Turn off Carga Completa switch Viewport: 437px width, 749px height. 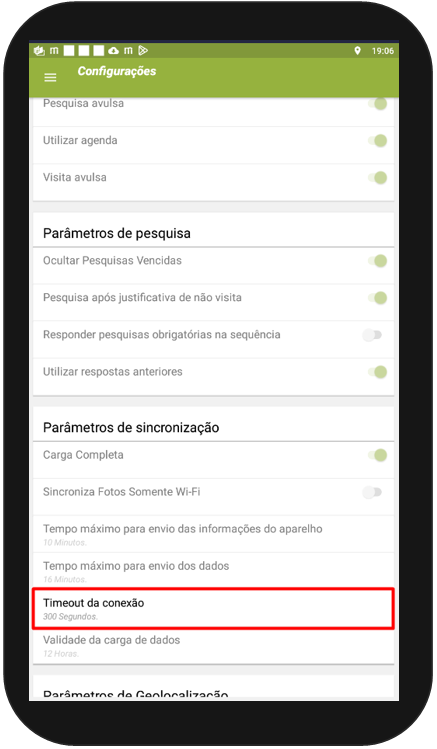pyautogui.click(x=377, y=455)
